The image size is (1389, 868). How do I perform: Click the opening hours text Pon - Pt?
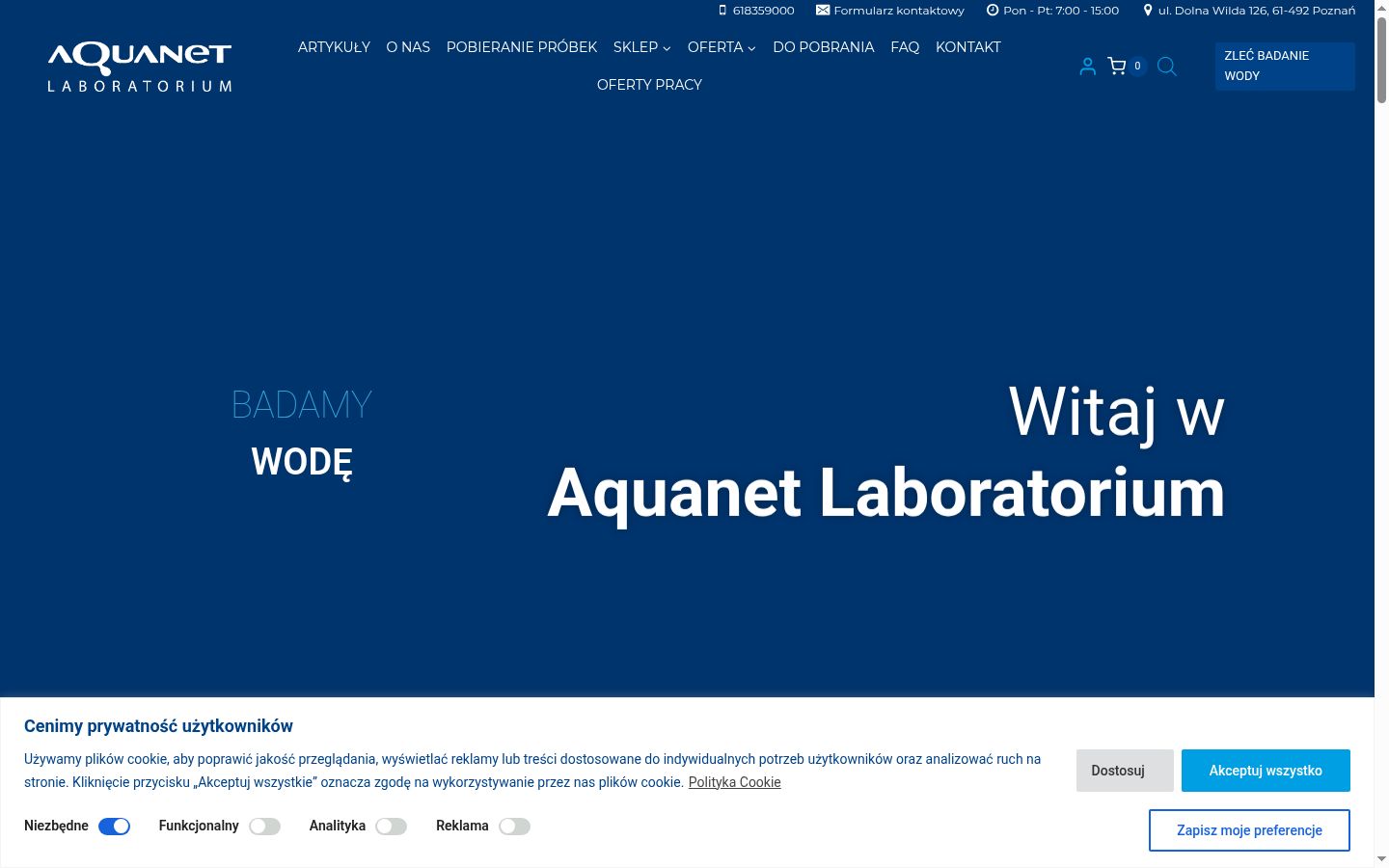coord(1061,11)
